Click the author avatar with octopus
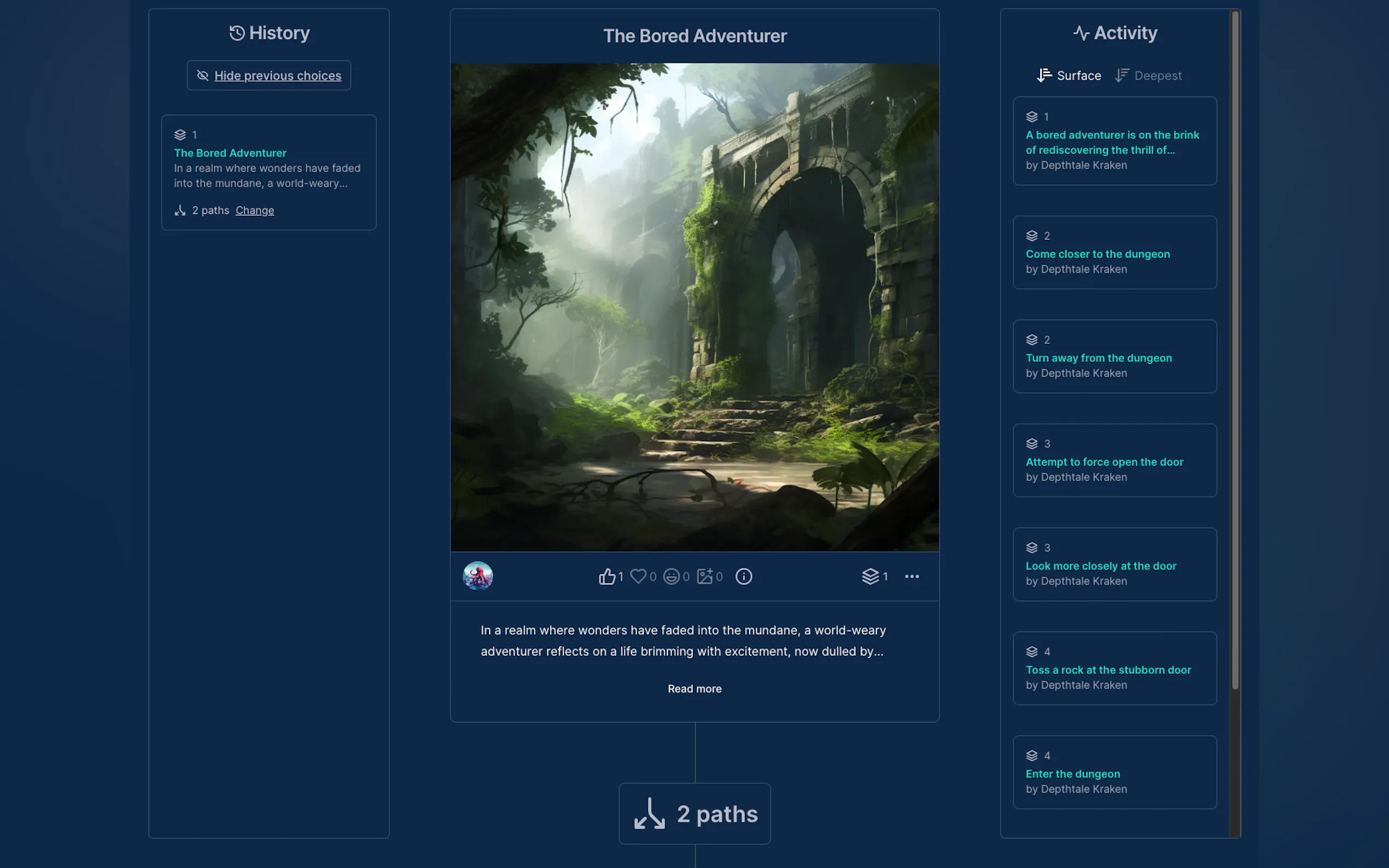The height and width of the screenshot is (868, 1389). (478, 576)
